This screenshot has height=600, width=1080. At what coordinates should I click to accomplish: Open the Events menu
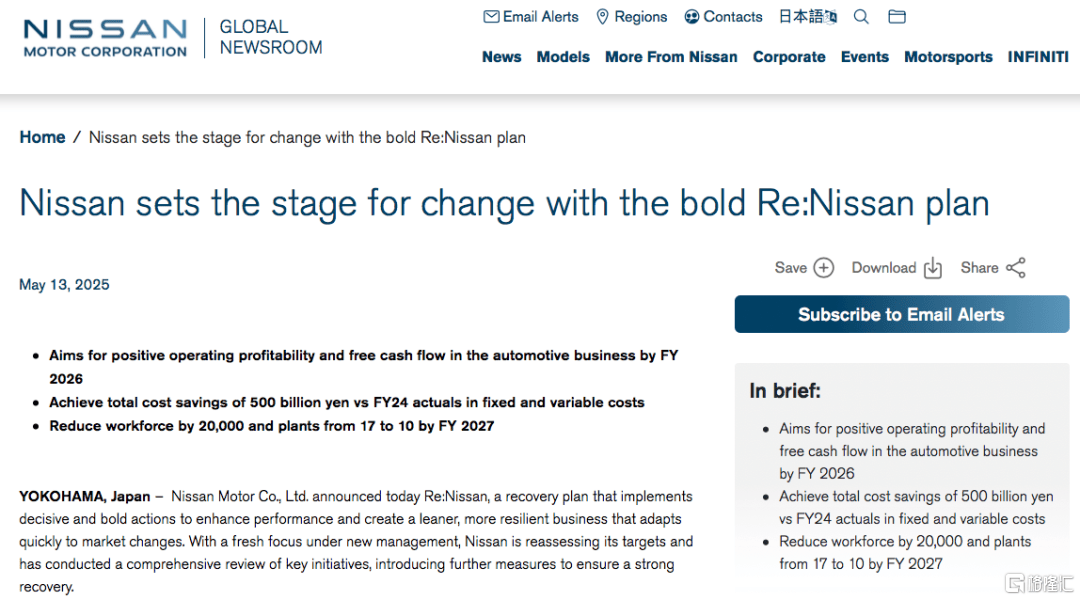pyautogui.click(x=864, y=57)
